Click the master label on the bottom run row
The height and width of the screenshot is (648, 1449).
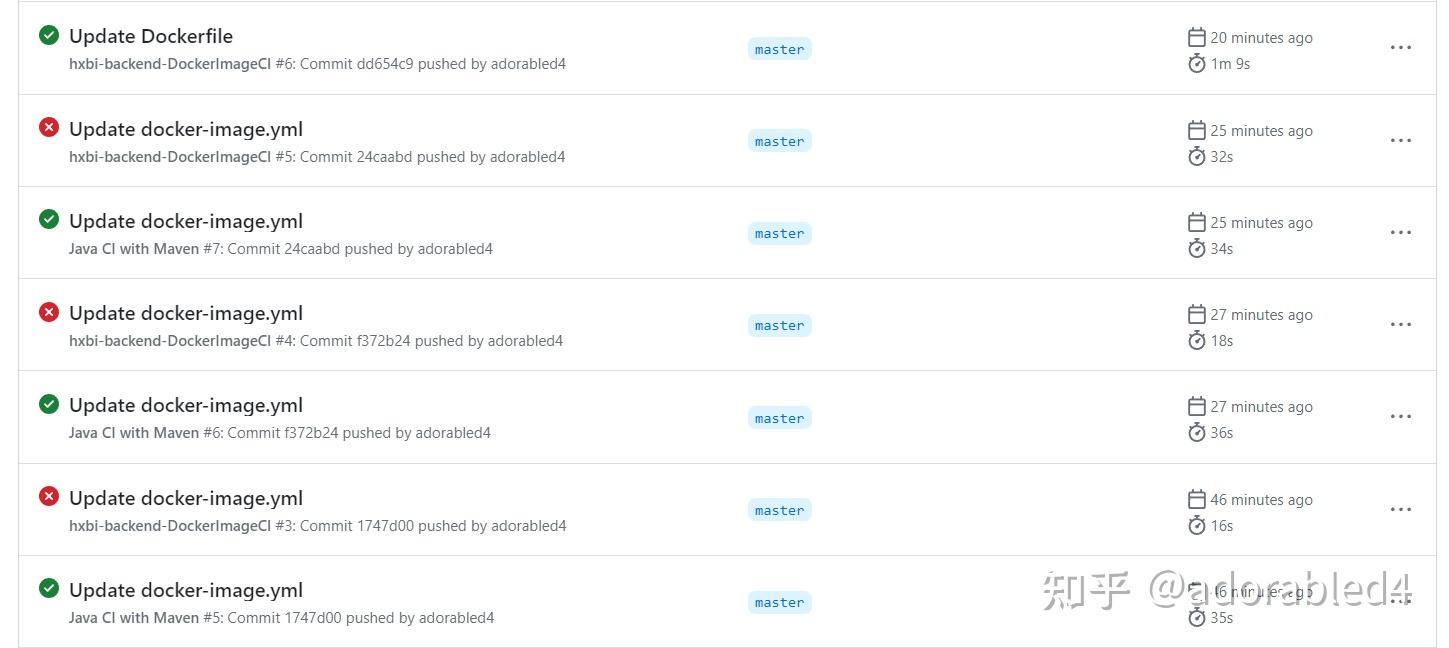tap(779, 602)
